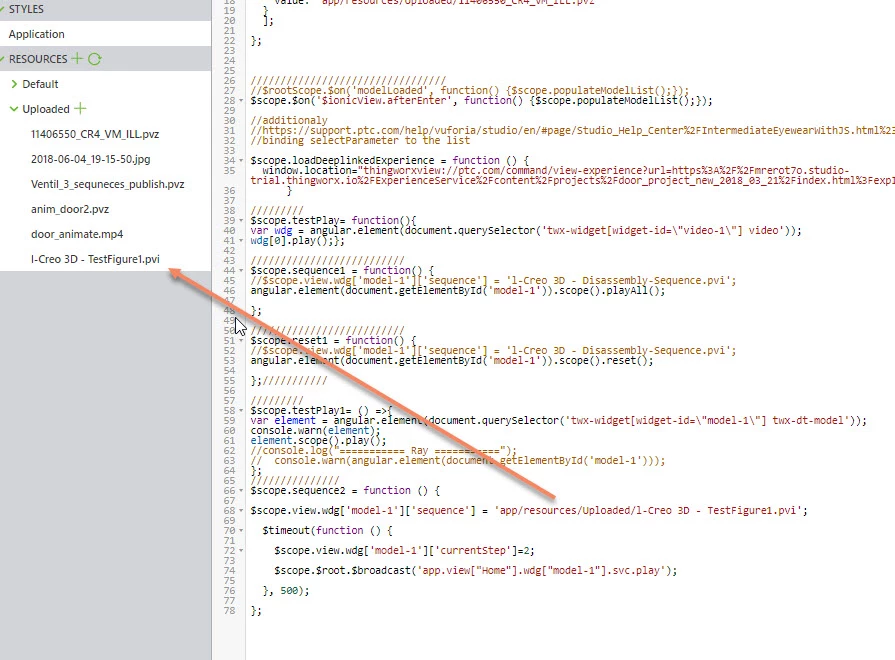This screenshot has height=660, width=895.
Task: Fold sequence2 function at line 66
Action: pyautogui.click(x=241, y=490)
